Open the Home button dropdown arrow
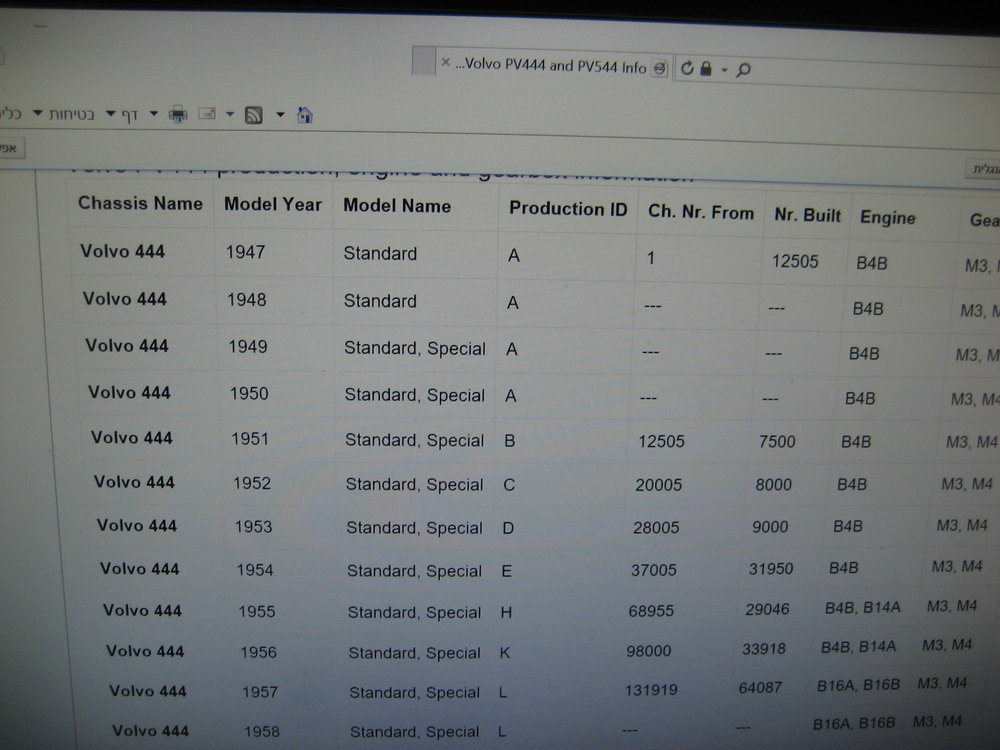 pos(280,115)
